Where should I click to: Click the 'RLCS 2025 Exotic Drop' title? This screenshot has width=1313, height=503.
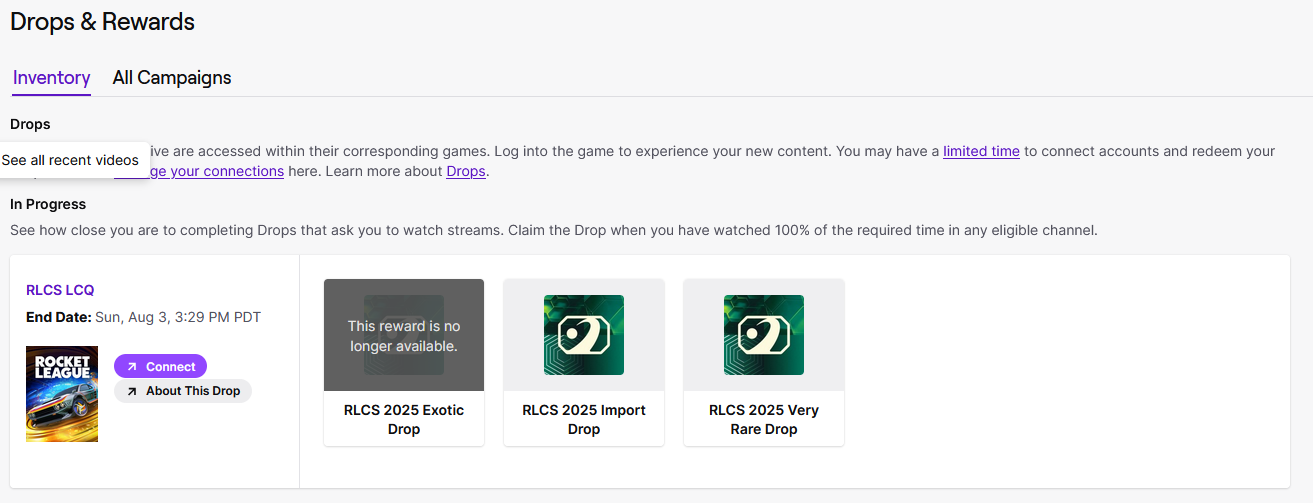click(404, 420)
